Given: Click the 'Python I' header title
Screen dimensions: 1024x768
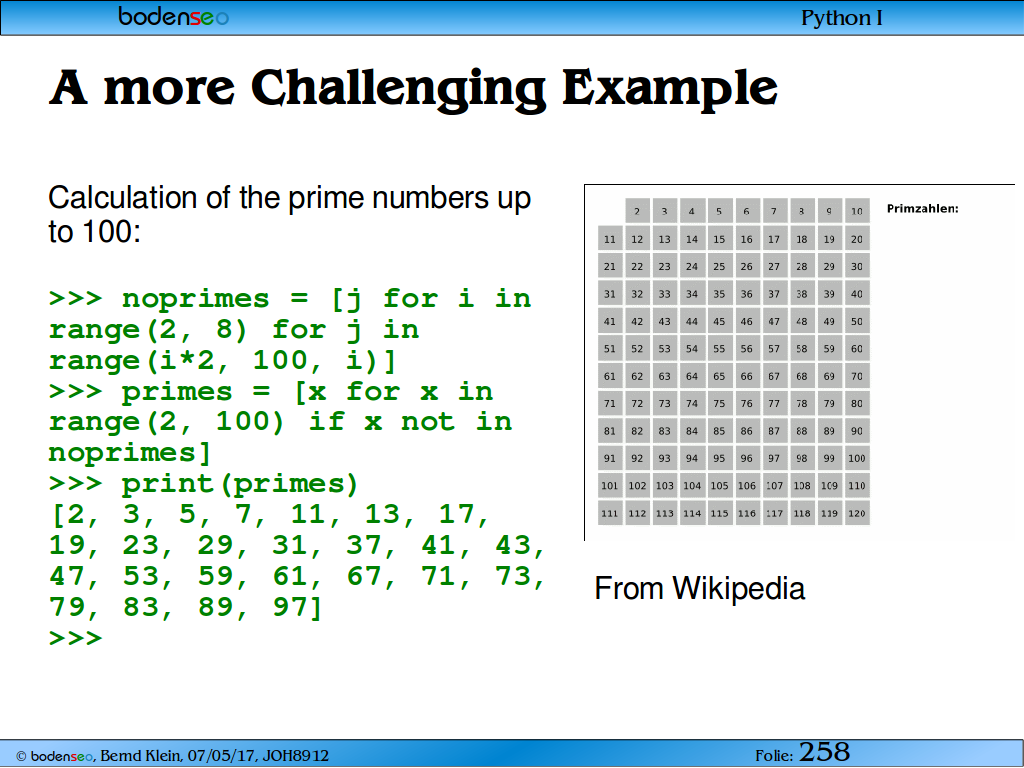Looking at the screenshot, I should coord(841,18).
